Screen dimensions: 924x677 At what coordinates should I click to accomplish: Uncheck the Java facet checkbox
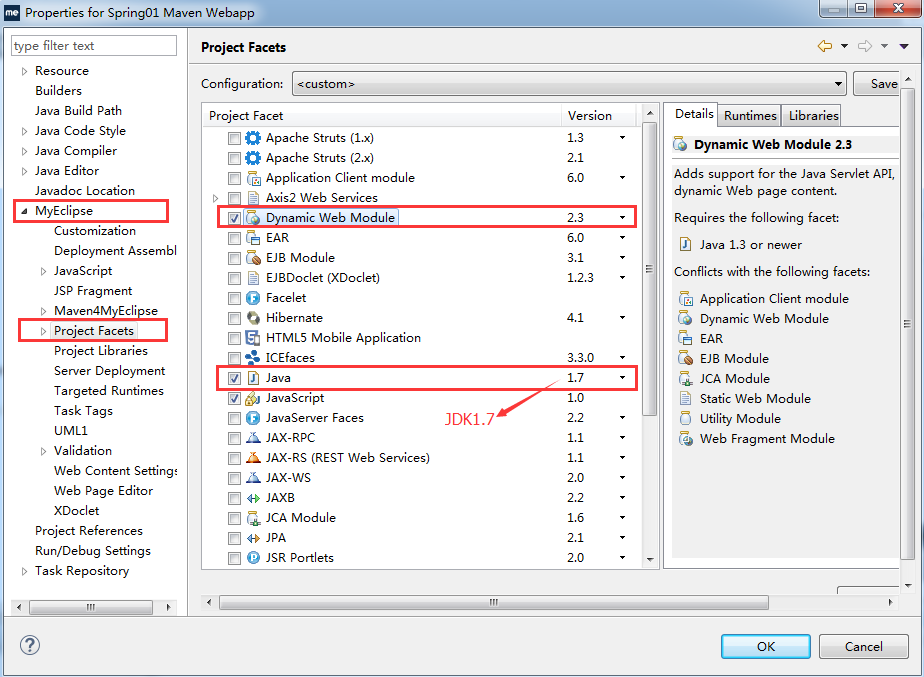pyautogui.click(x=235, y=378)
